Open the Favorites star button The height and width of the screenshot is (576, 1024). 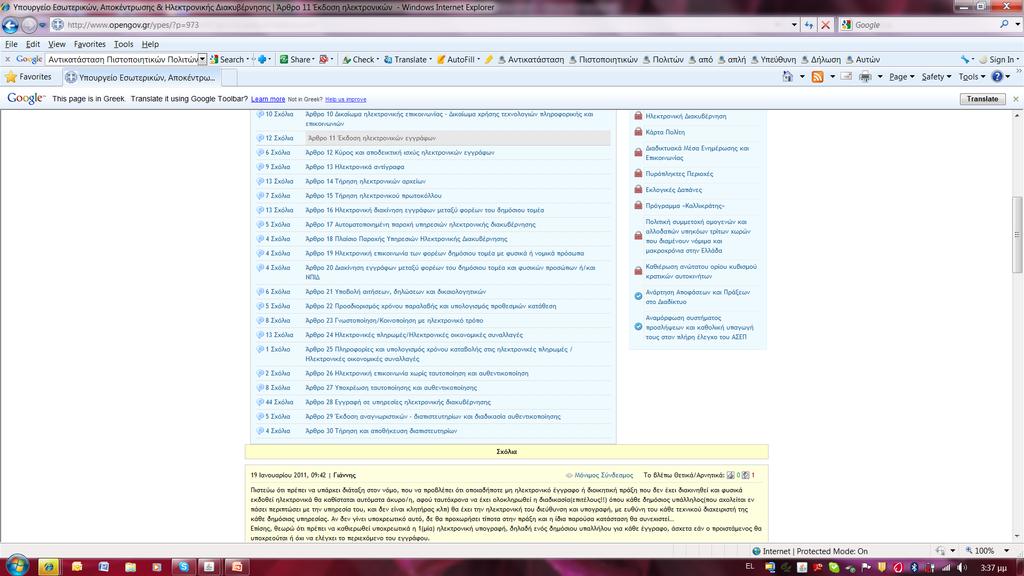pyautogui.click(x=28, y=77)
